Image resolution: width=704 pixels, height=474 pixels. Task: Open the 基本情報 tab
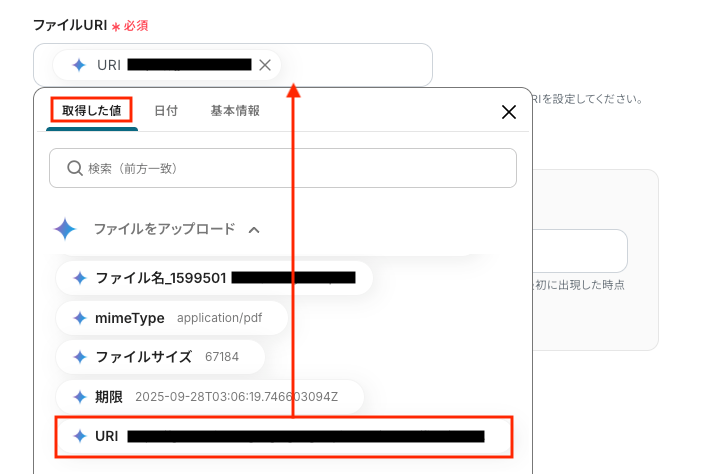coord(235,110)
